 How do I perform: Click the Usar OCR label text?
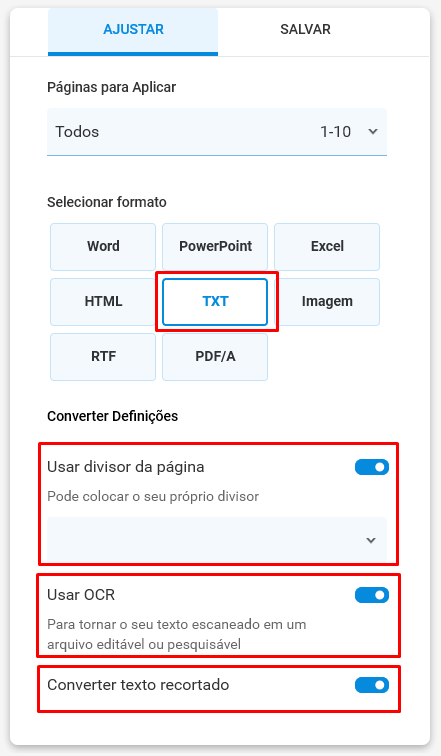tap(81, 595)
